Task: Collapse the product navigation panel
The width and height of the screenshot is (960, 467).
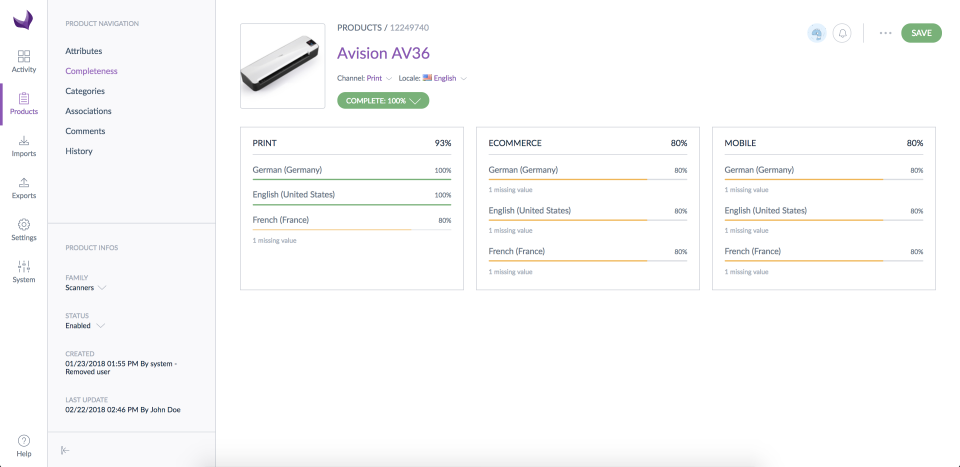Action: (65, 450)
